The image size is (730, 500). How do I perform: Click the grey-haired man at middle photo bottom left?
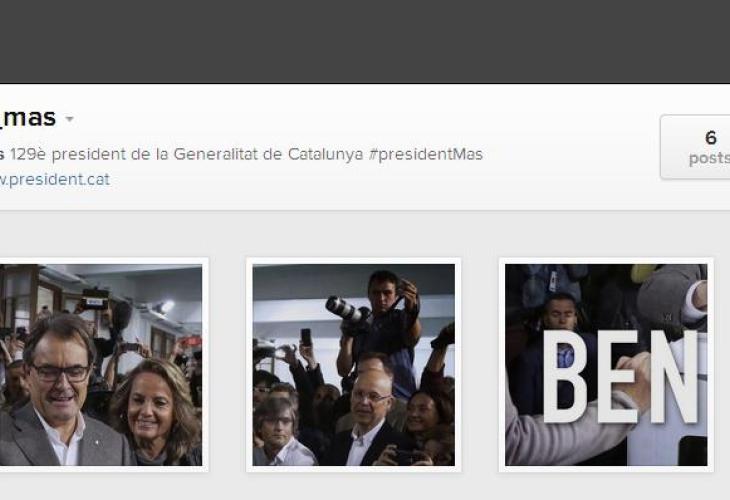pyautogui.click(x=278, y=432)
